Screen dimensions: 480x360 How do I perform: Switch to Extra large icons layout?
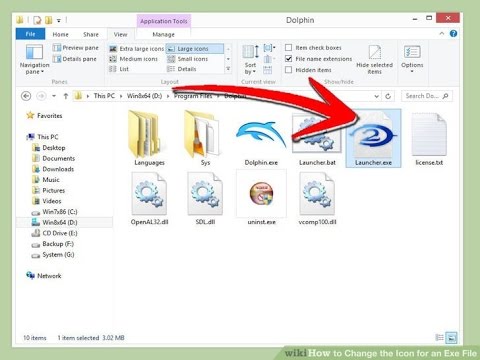point(137,49)
